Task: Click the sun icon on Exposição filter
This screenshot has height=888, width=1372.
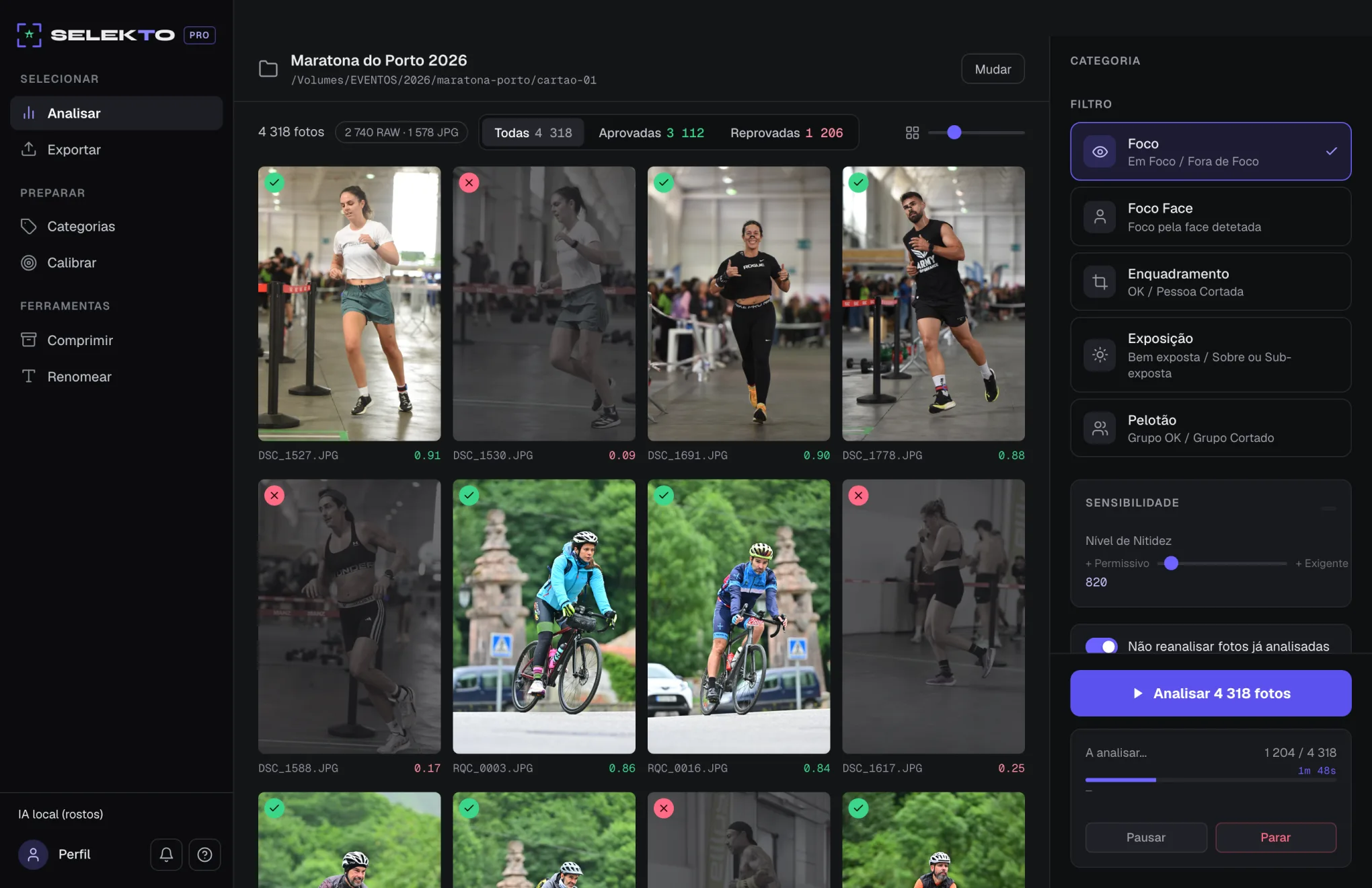Action: [1100, 355]
